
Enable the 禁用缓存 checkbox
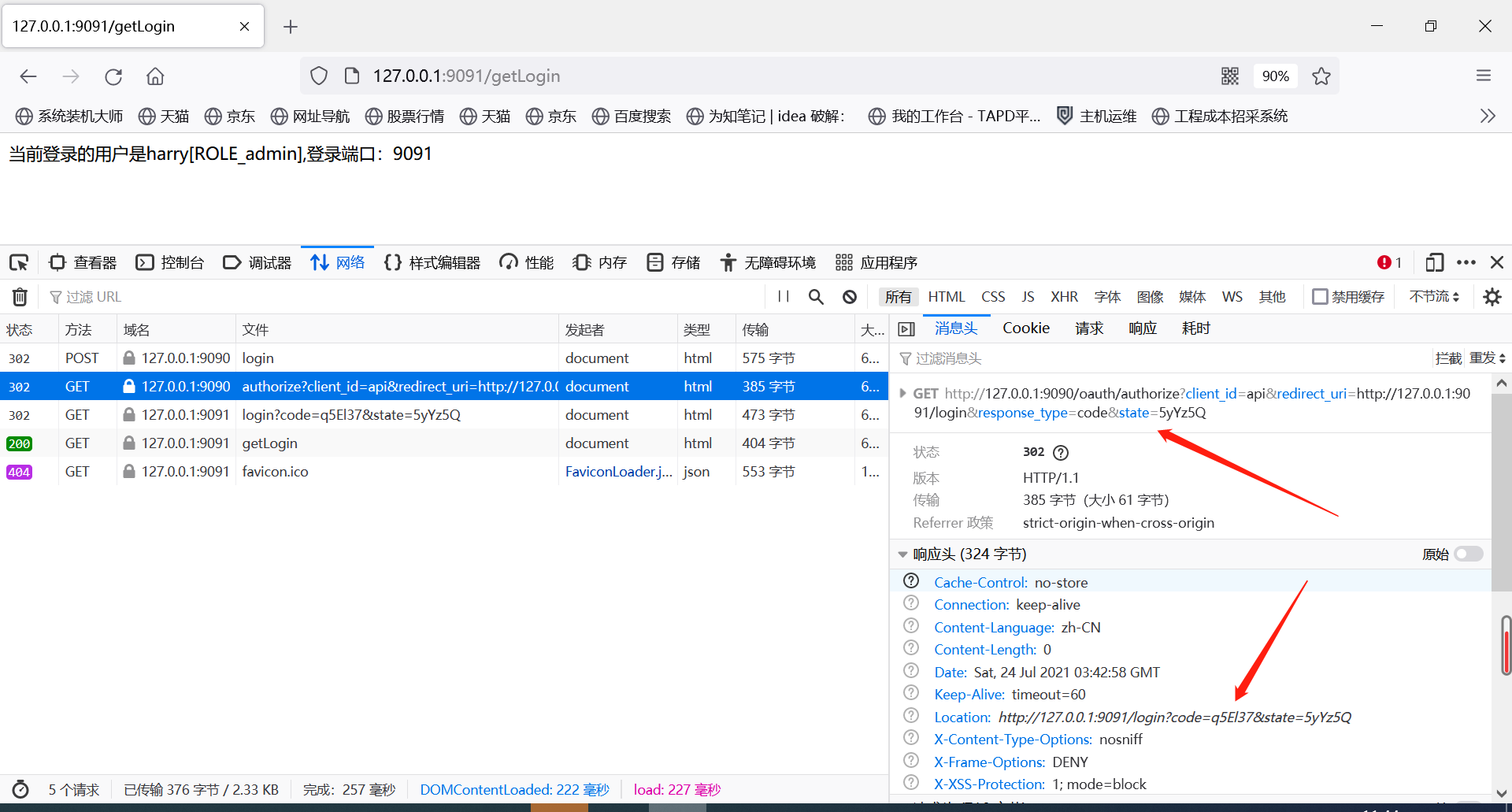click(1320, 297)
